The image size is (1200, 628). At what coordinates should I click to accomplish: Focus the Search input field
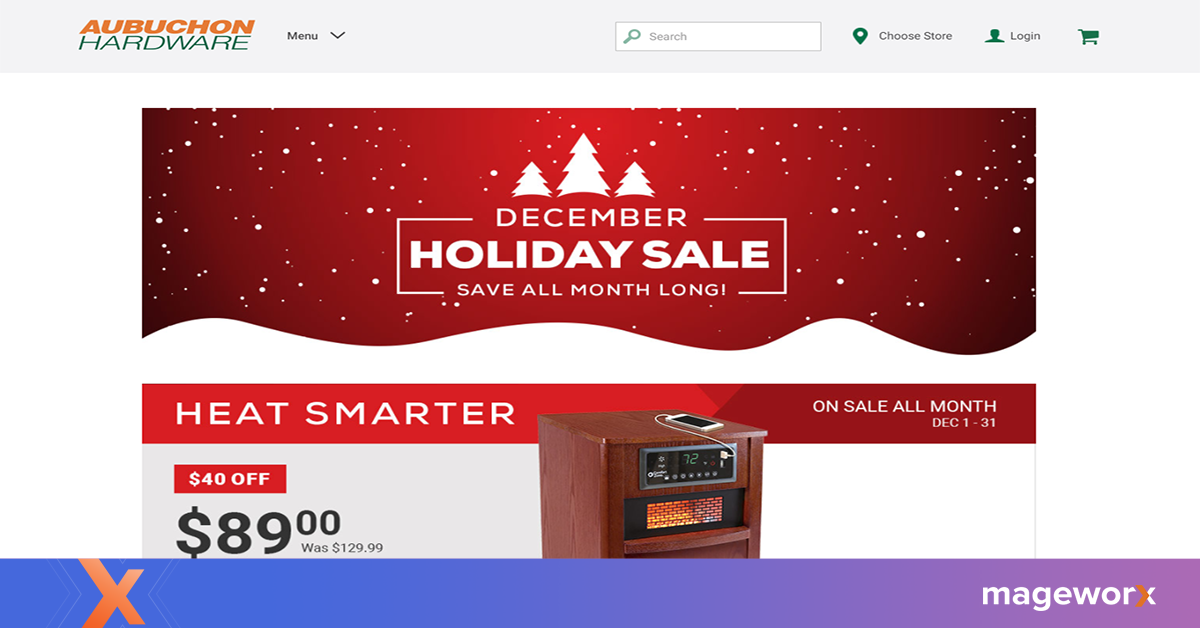tap(718, 36)
